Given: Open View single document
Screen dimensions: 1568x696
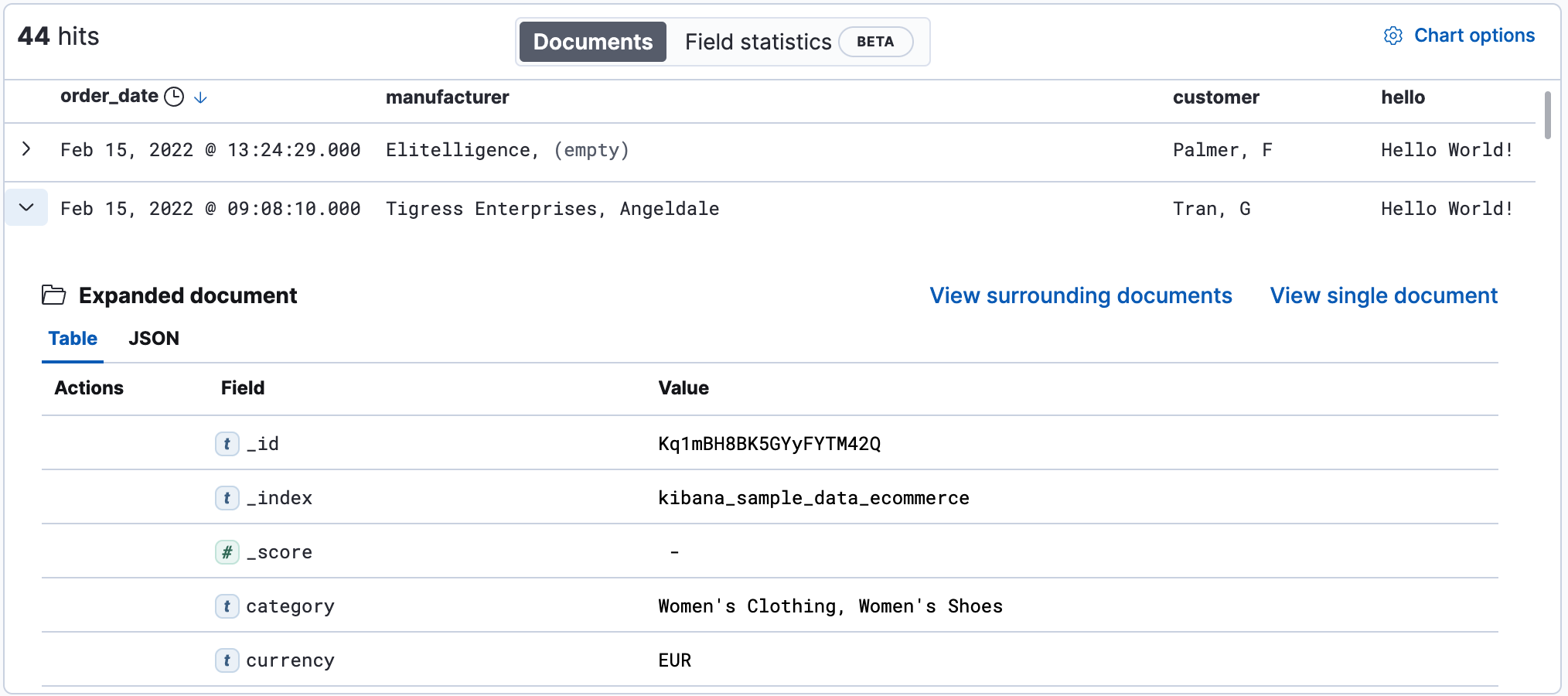Looking at the screenshot, I should pyautogui.click(x=1383, y=295).
